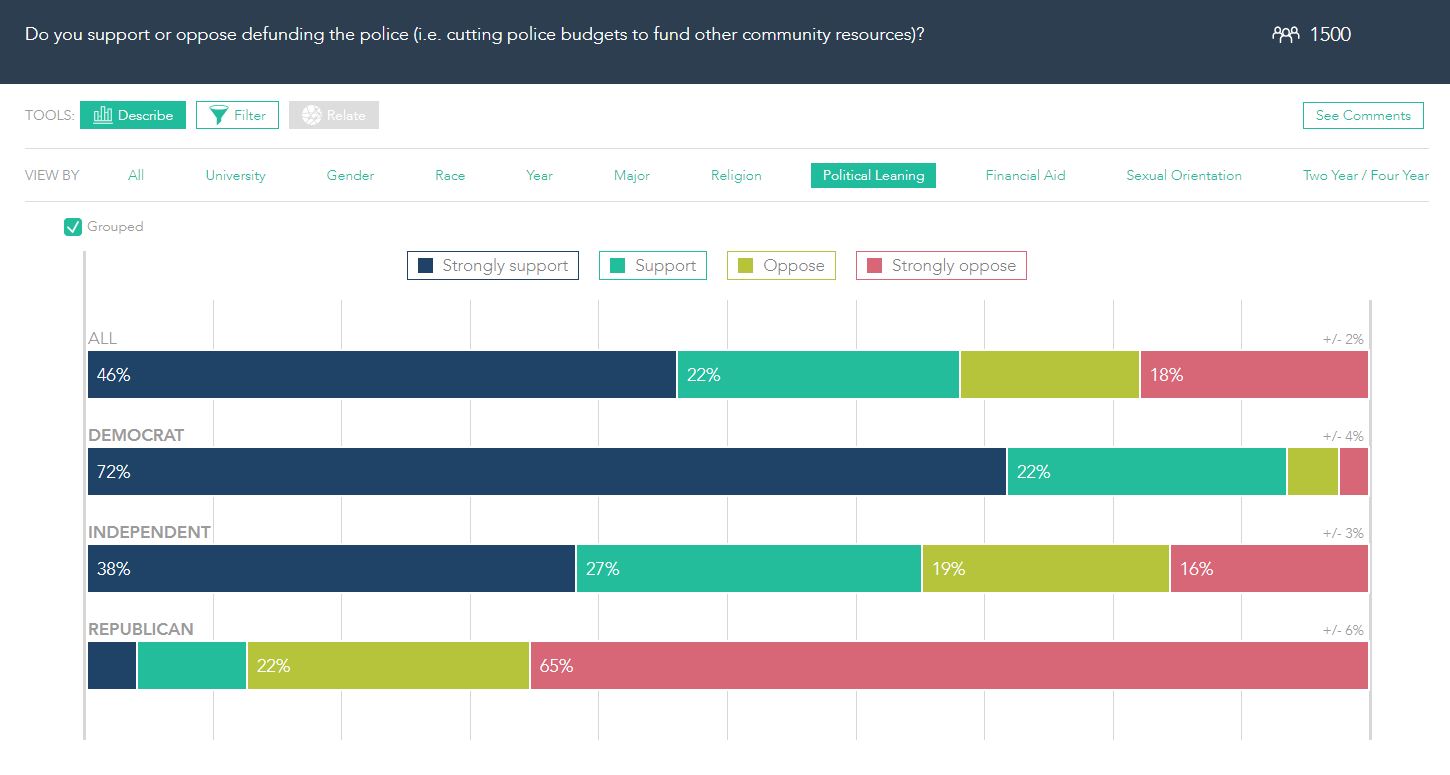This screenshot has width=1450, height=775.
Task: Click the Relate tool icon
Action: click(311, 115)
